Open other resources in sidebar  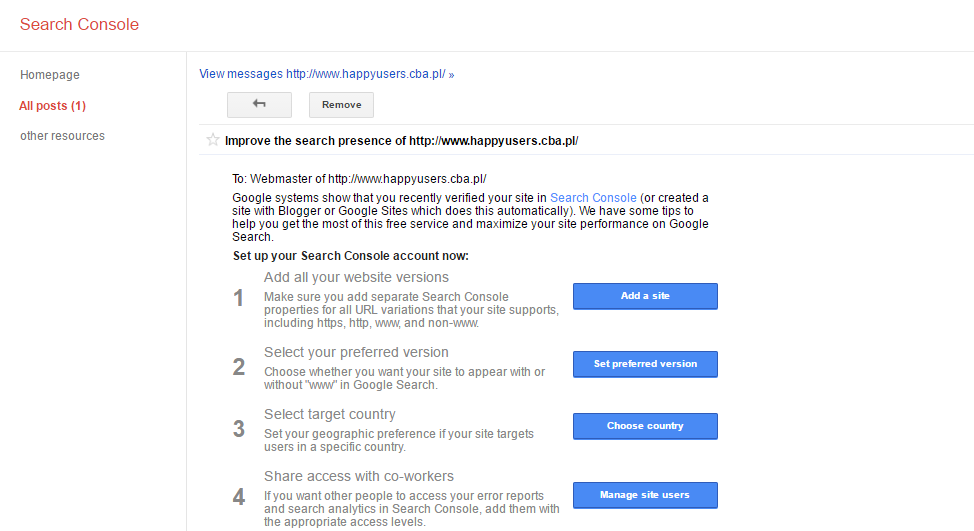click(x=62, y=135)
